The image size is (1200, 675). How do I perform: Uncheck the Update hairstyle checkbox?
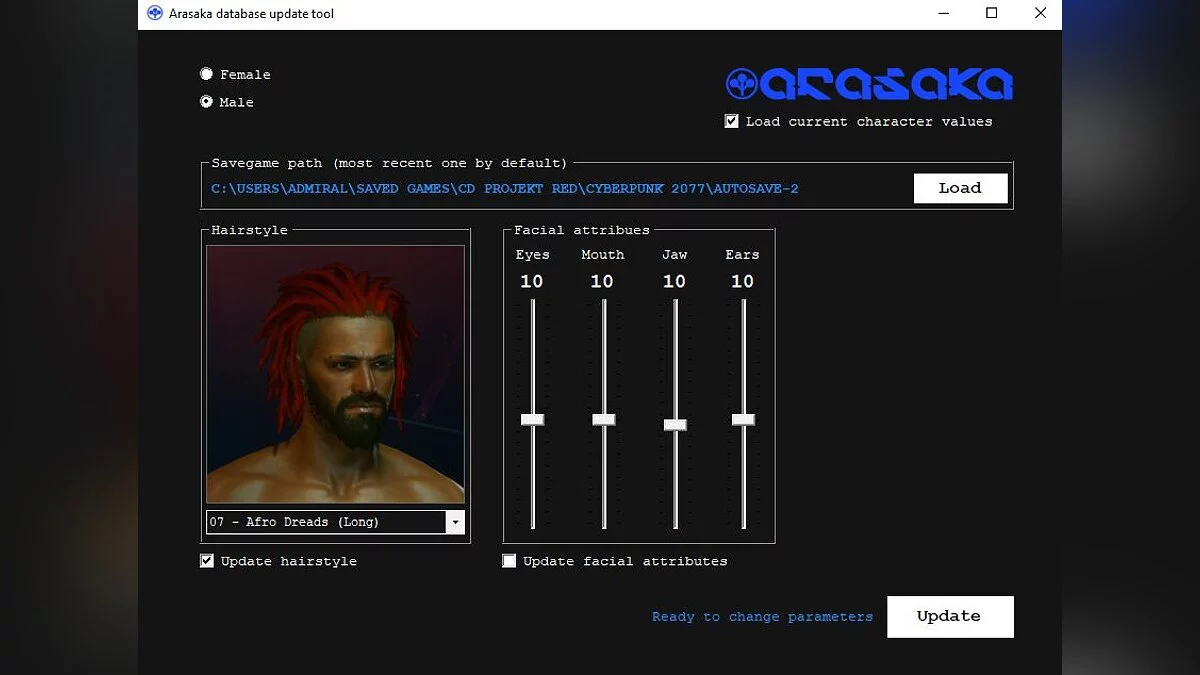(207, 561)
